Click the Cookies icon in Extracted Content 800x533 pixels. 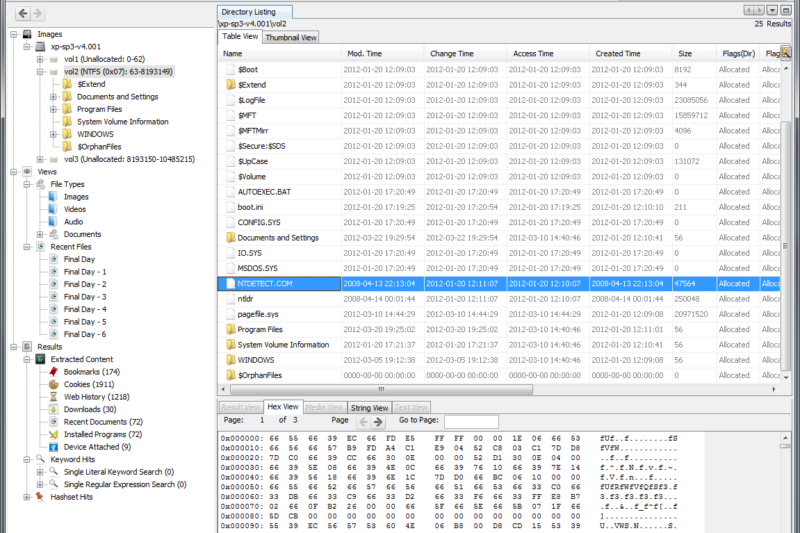tap(54, 384)
